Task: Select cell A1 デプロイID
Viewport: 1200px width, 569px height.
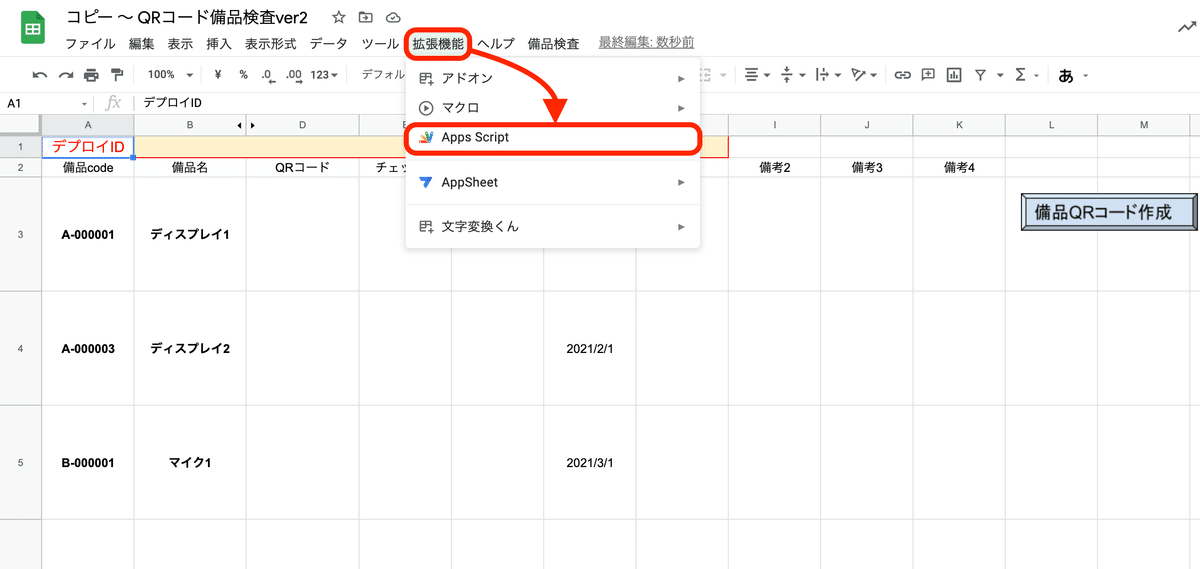Action: click(88, 147)
